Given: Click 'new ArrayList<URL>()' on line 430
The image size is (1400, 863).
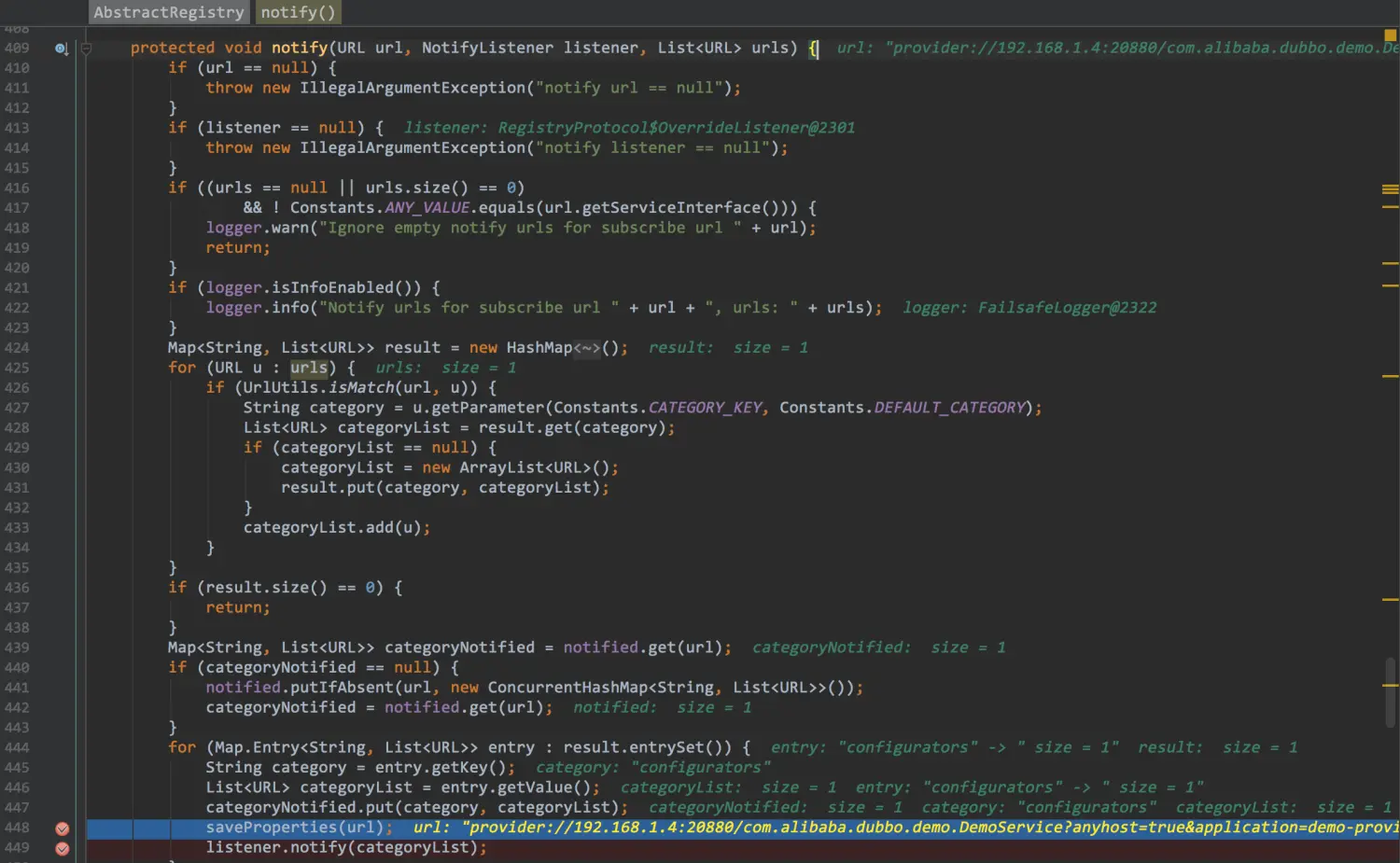Looking at the screenshot, I should (516, 467).
